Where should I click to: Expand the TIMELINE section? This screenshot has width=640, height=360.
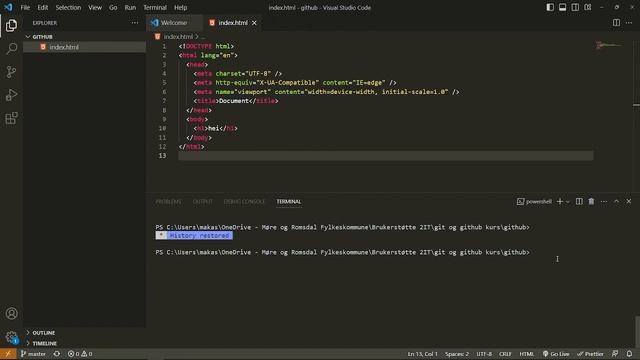84,343
